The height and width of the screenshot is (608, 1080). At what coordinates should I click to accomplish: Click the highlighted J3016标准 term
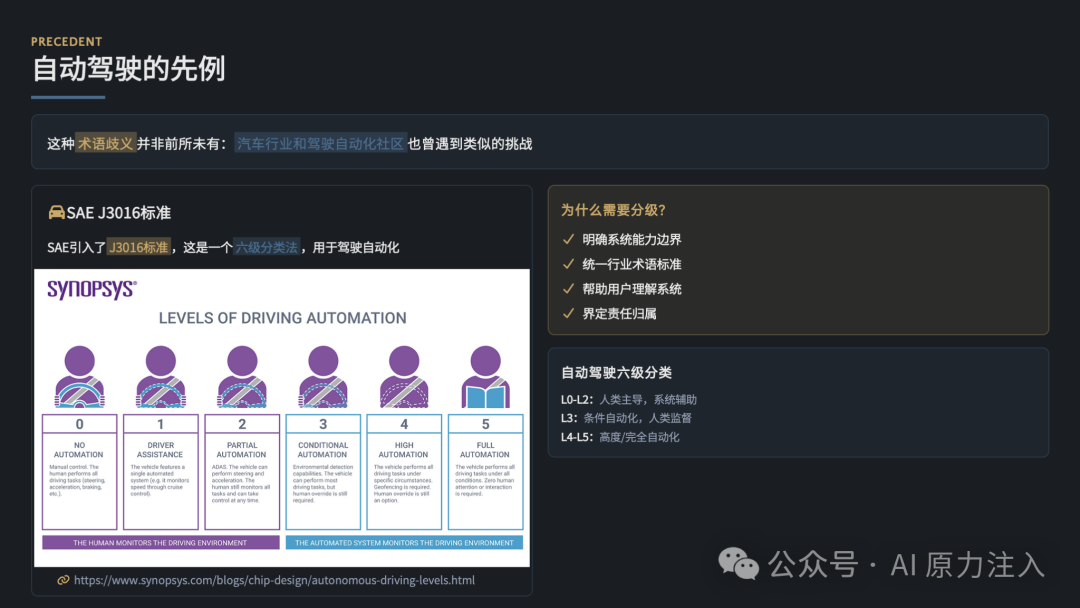coord(138,247)
